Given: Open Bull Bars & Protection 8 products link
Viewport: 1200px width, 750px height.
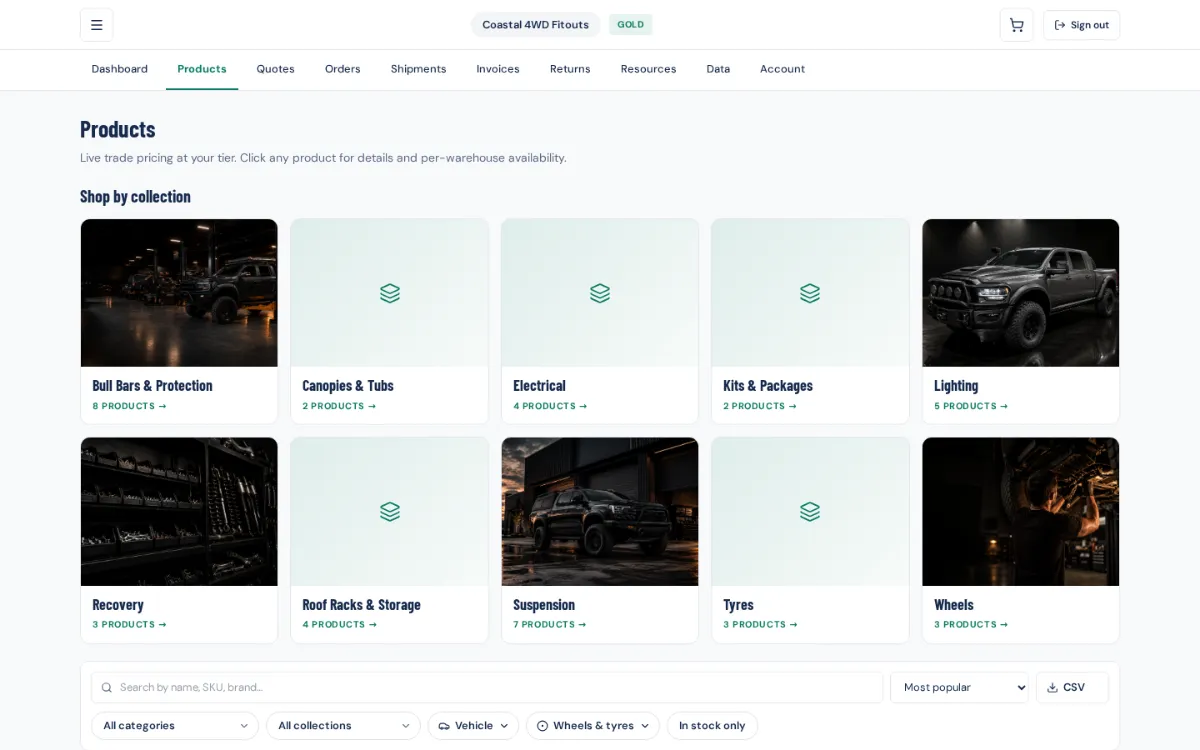Looking at the screenshot, I should [x=130, y=406].
